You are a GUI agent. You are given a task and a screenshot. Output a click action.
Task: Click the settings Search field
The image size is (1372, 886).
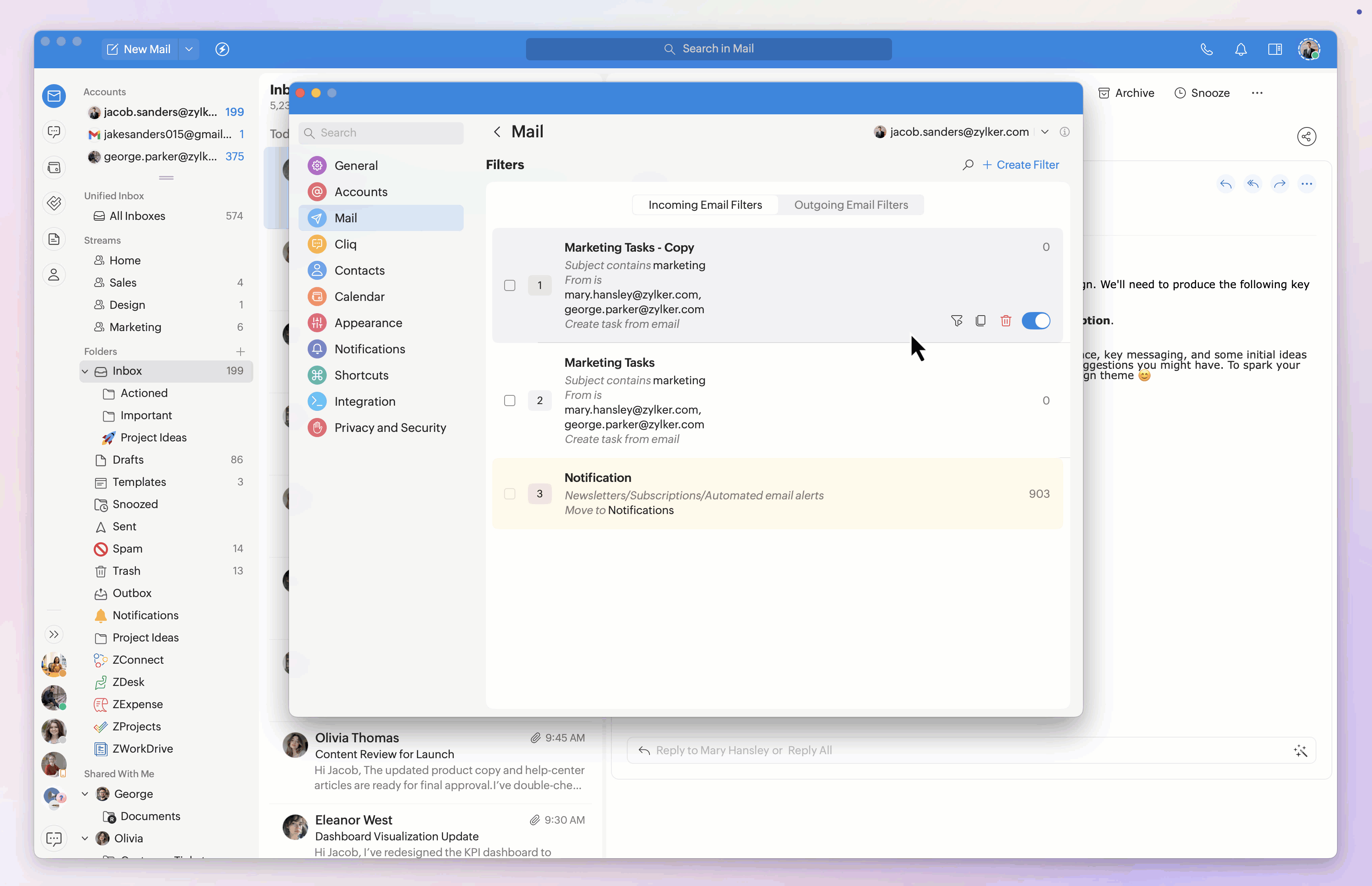point(381,133)
